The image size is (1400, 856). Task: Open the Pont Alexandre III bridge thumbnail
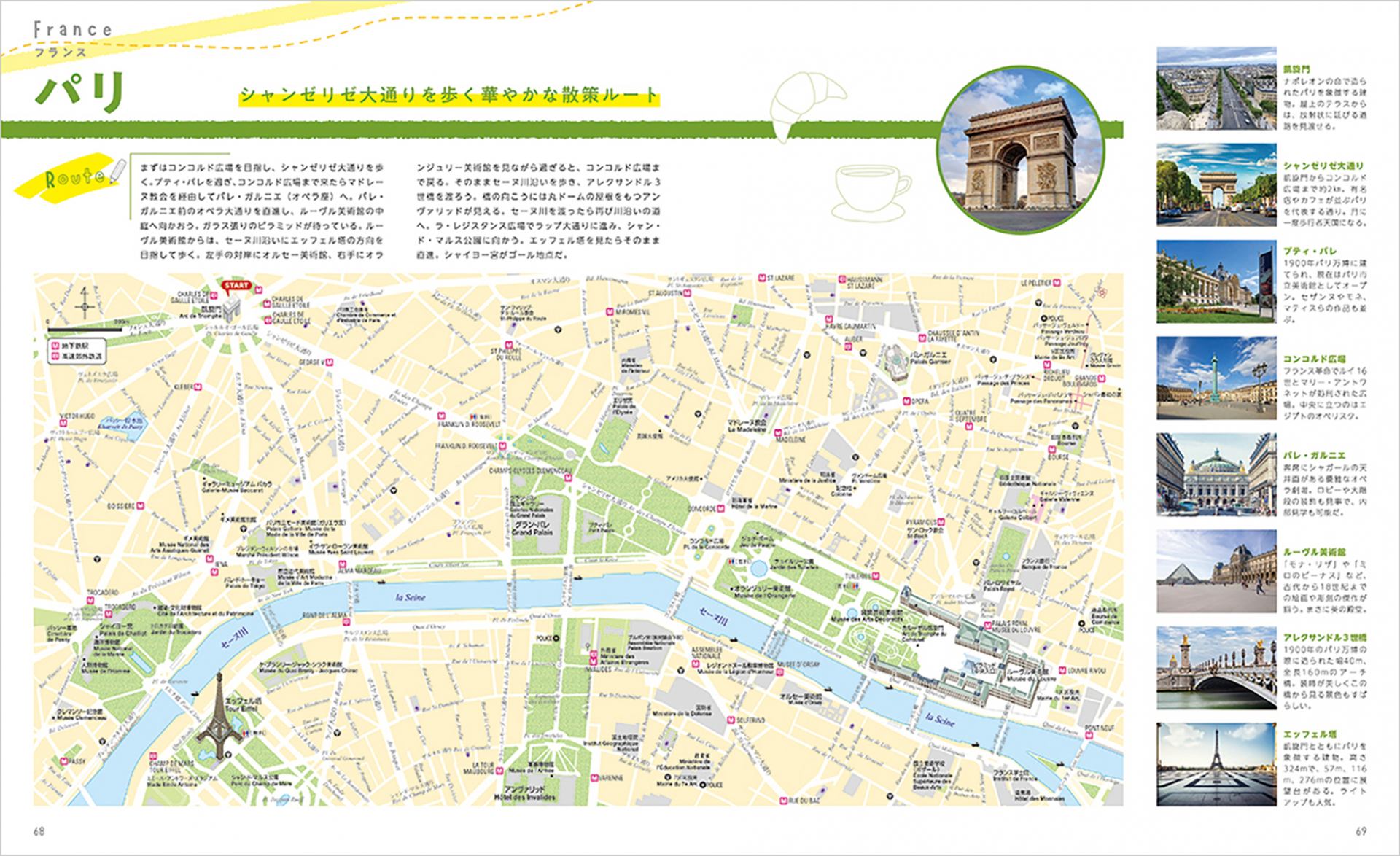tap(1216, 668)
